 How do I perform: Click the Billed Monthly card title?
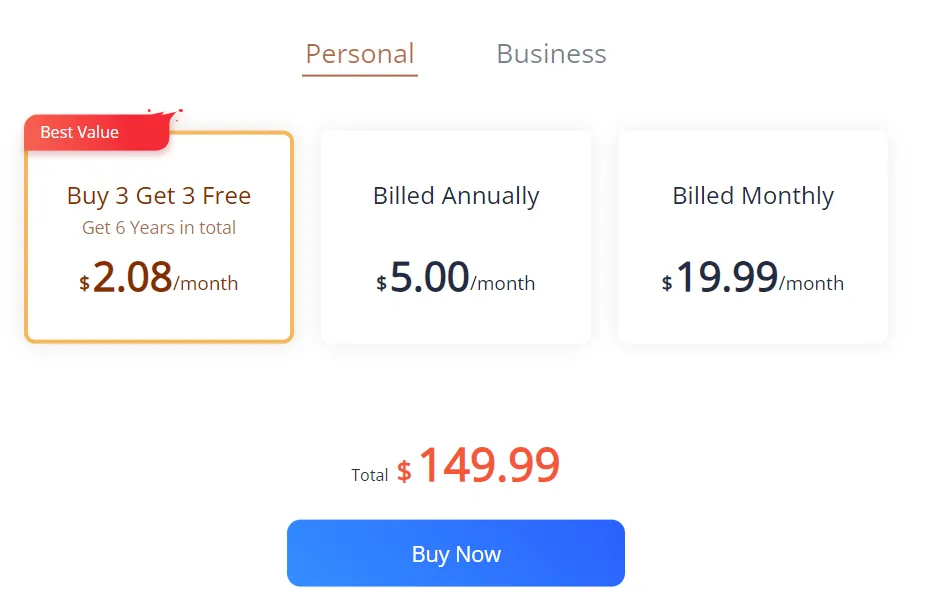click(752, 196)
